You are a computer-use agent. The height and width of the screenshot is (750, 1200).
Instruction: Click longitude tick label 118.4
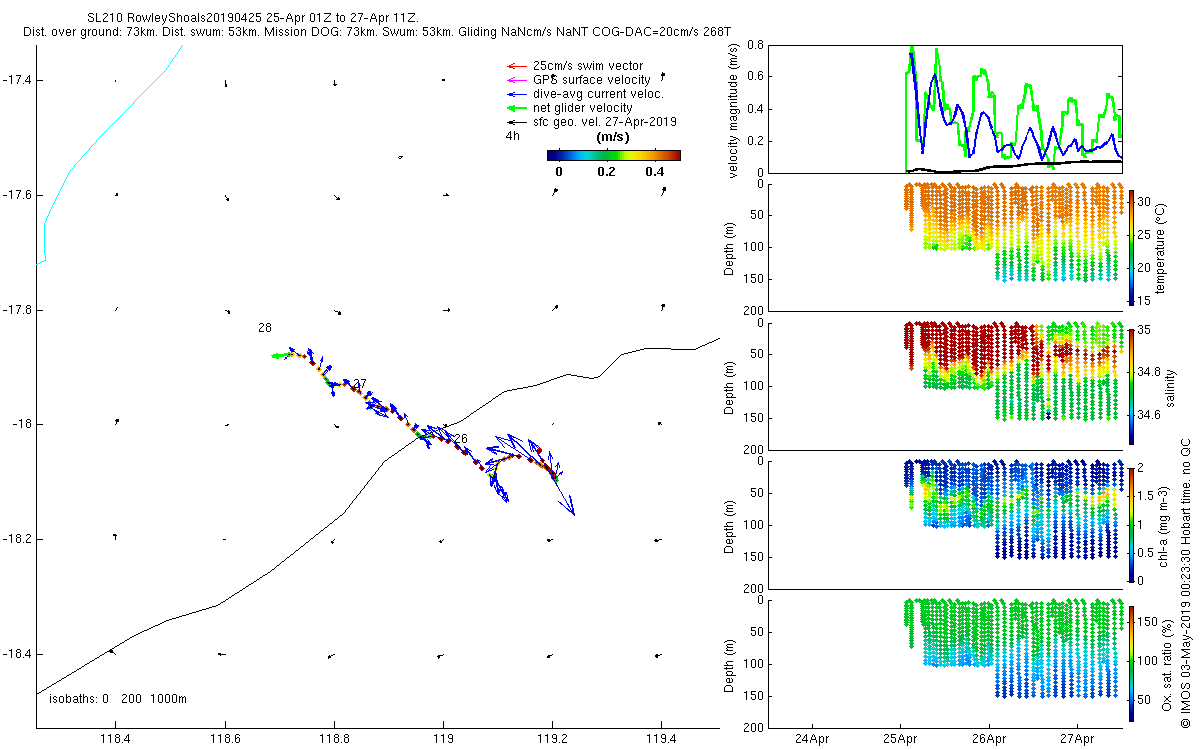click(x=116, y=740)
